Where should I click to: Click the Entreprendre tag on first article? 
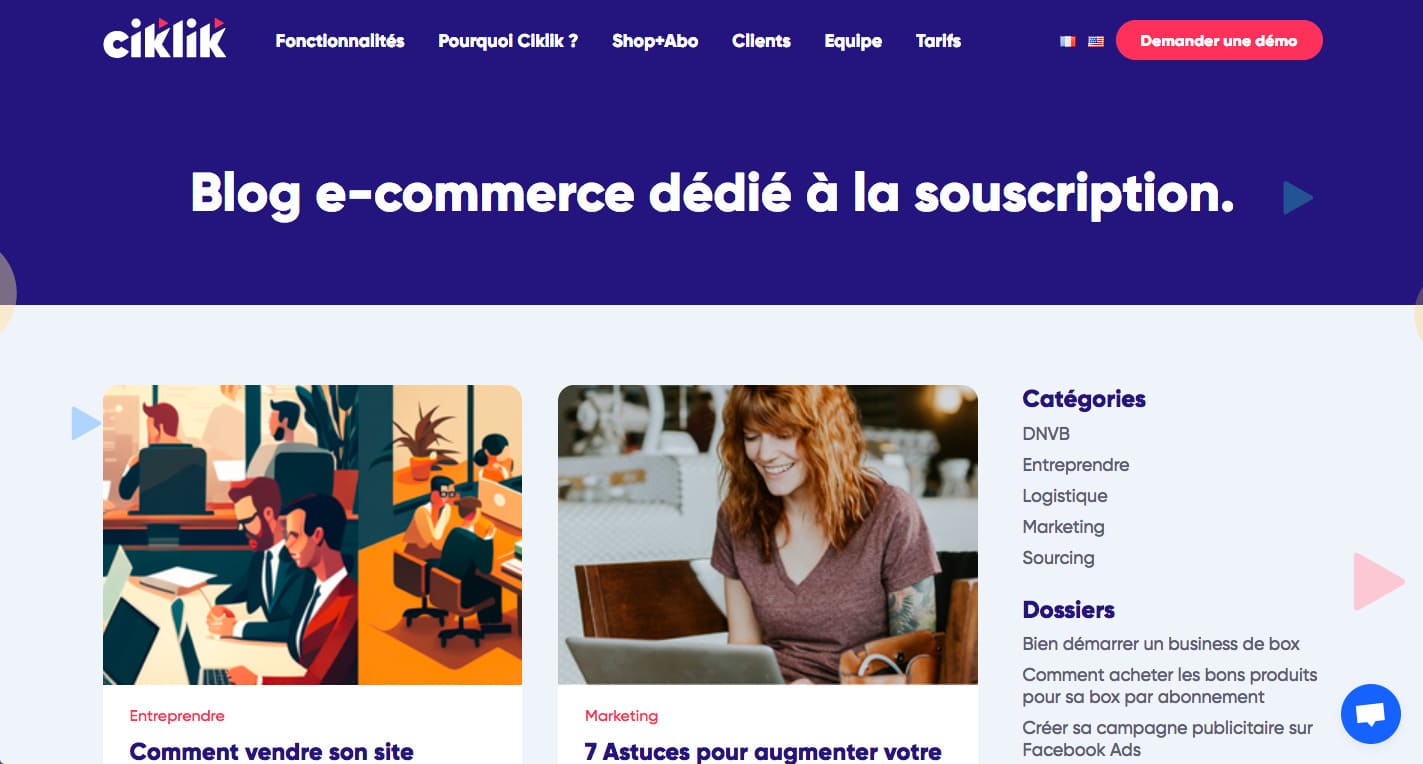[x=177, y=716]
